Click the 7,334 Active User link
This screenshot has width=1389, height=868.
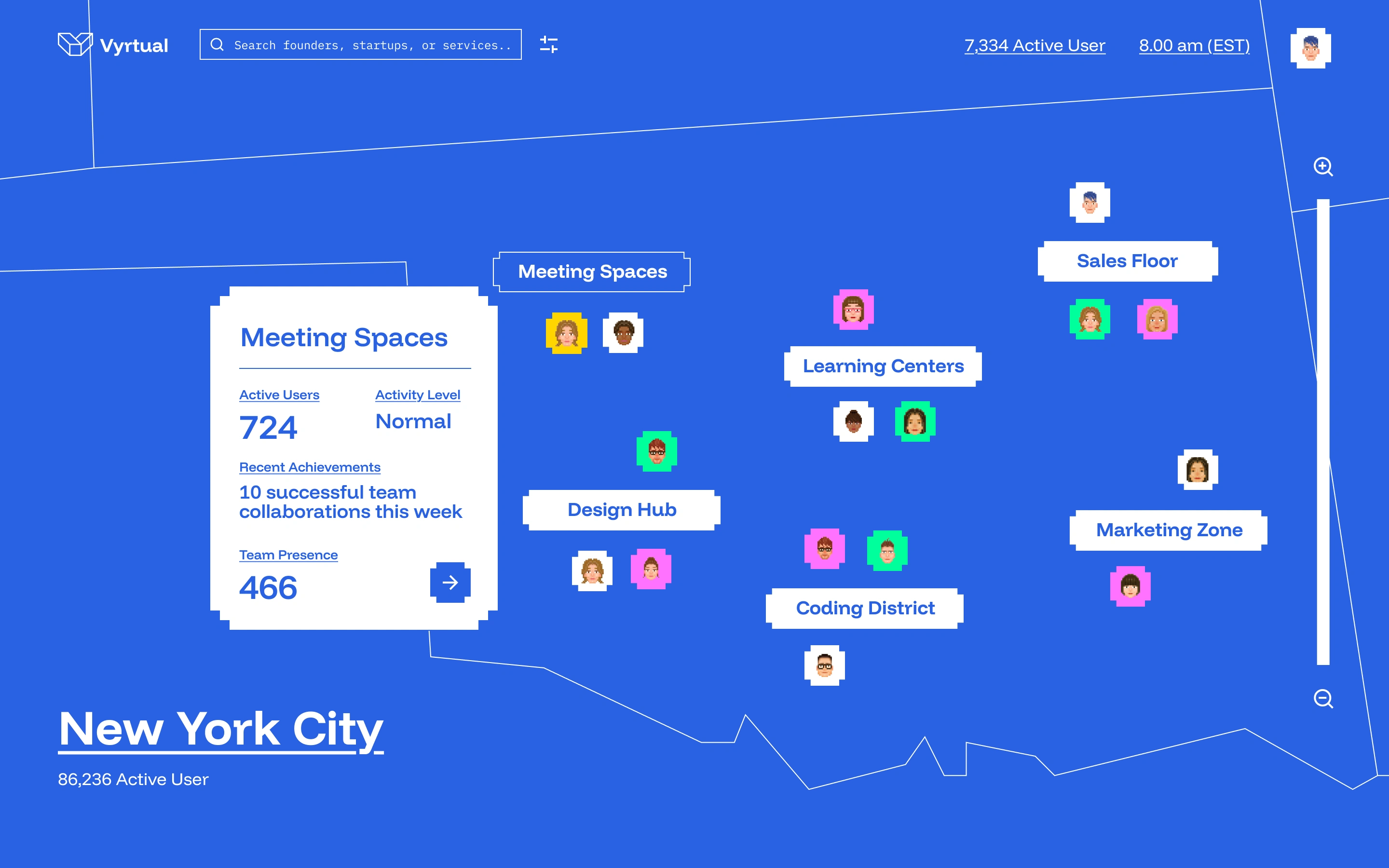[1035, 45]
